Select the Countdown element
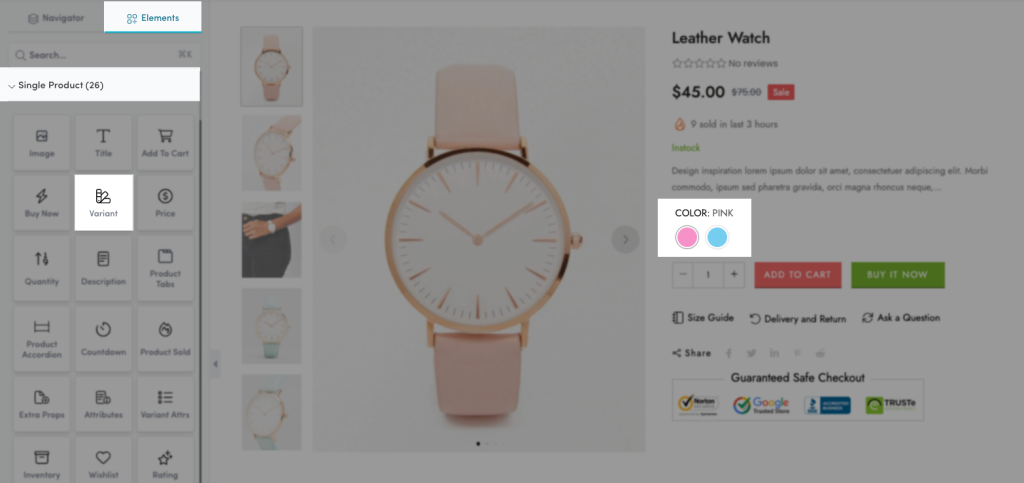The image size is (1024, 483). (x=103, y=337)
